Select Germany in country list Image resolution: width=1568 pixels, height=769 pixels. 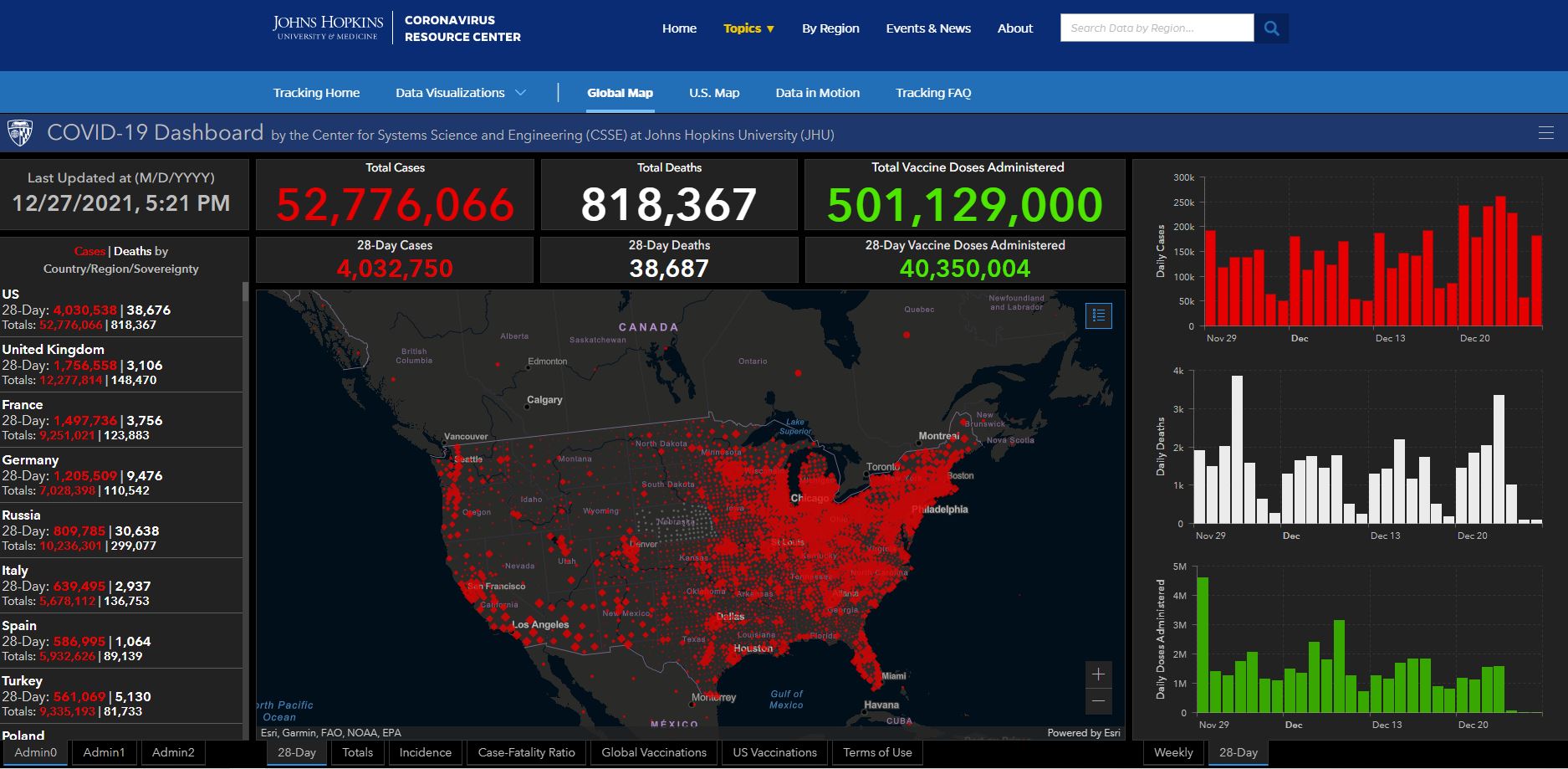pyautogui.click(x=120, y=475)
